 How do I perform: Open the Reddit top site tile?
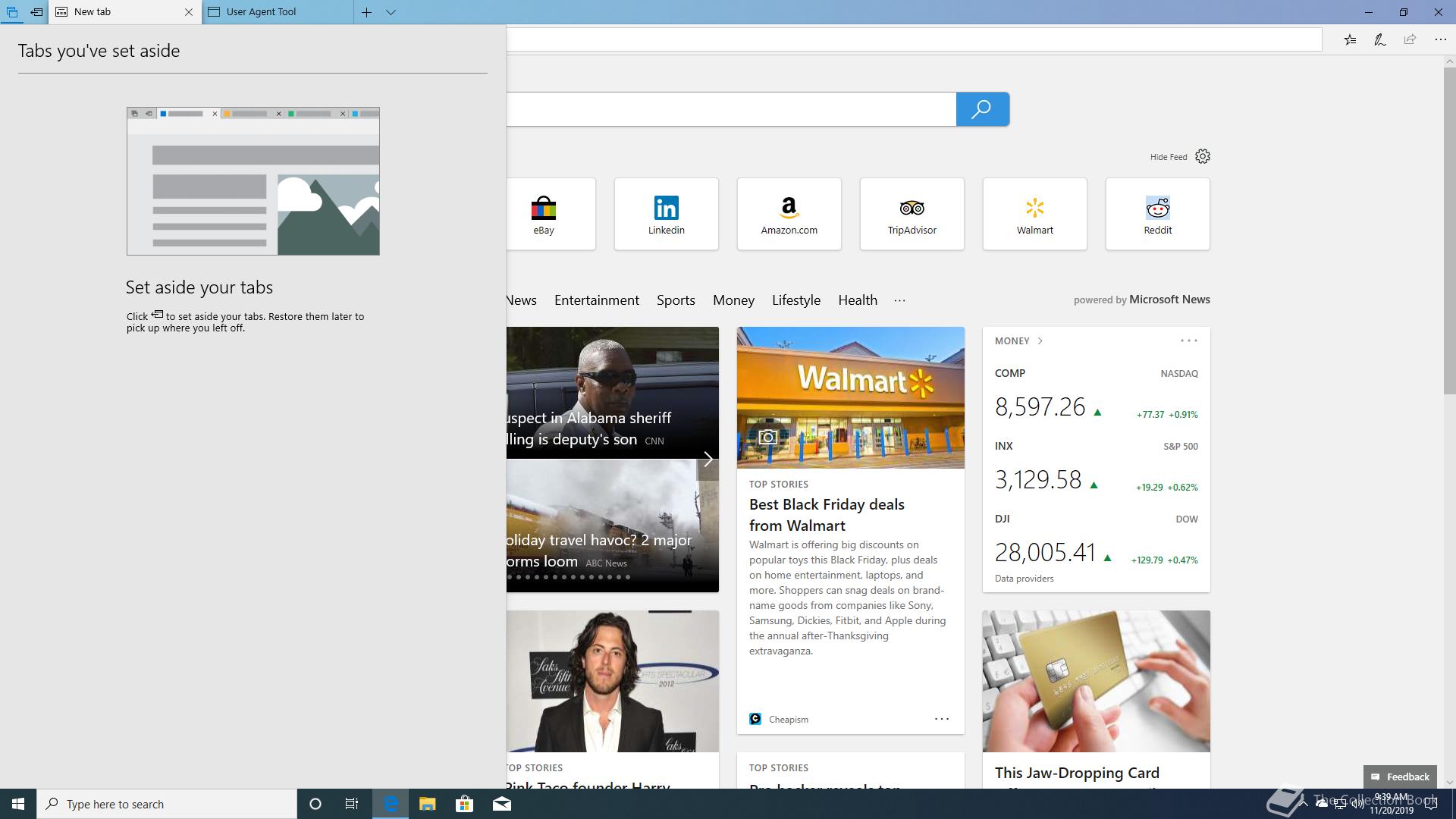click(x=1158, y=214)
